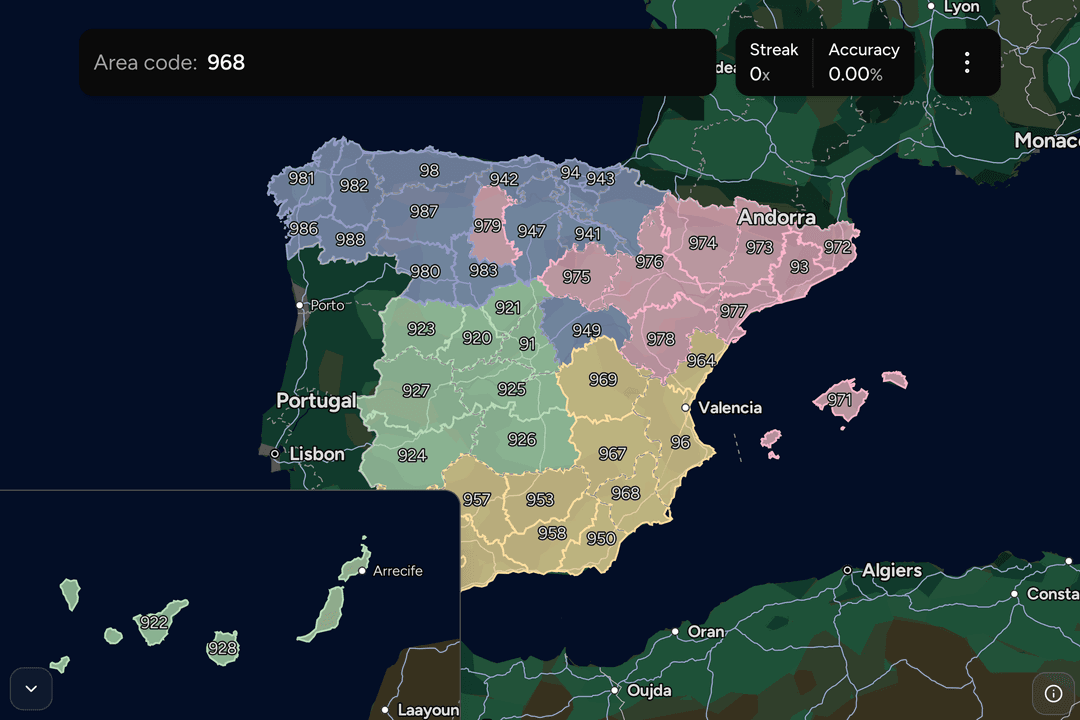Click the Arrecife city marker on the inset map
Screen dimensions: 1080x720
[362, 570]
